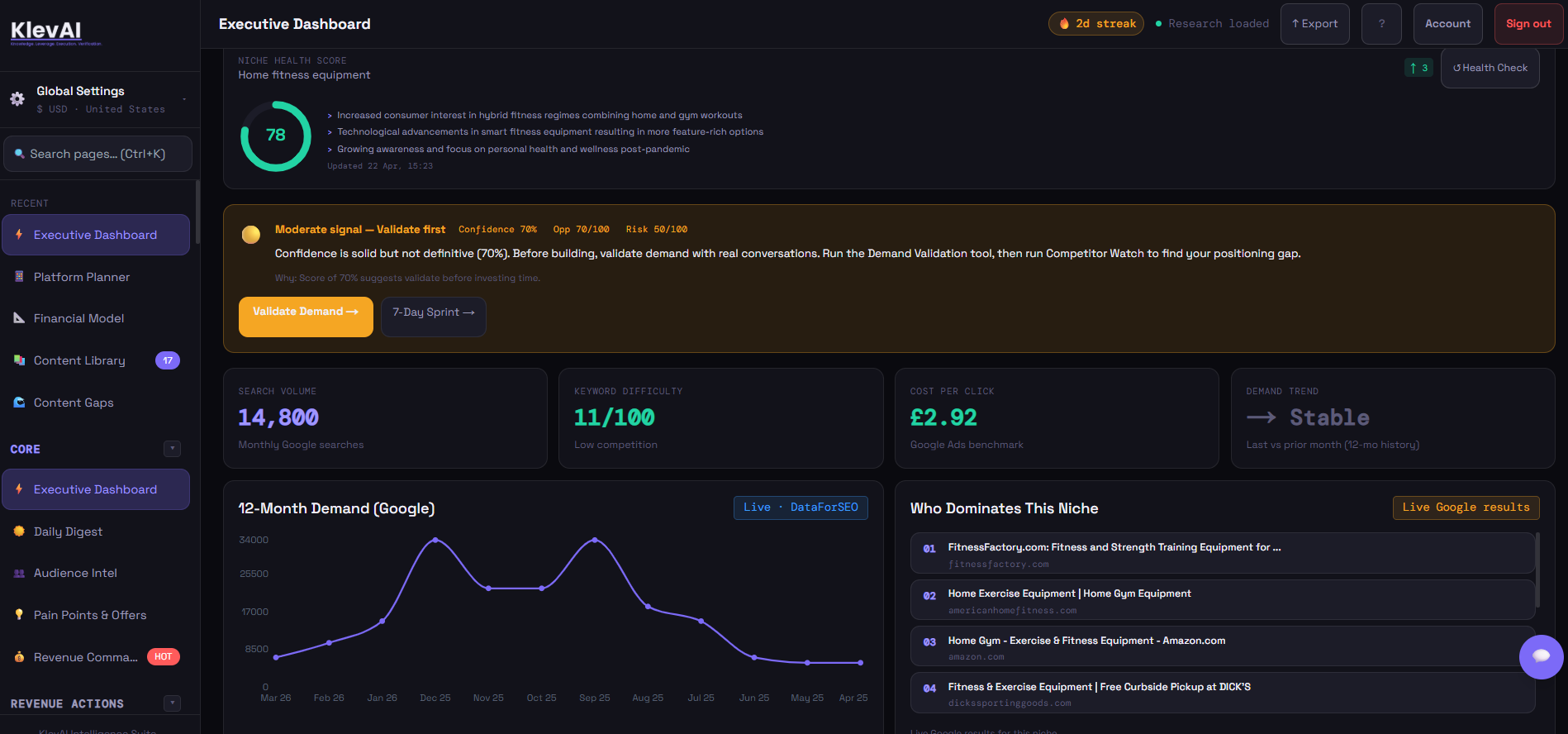Screen dimensions: 1568x734
Task: Click Sign out
Action: pyautogui.click(x=1528, y=24)
